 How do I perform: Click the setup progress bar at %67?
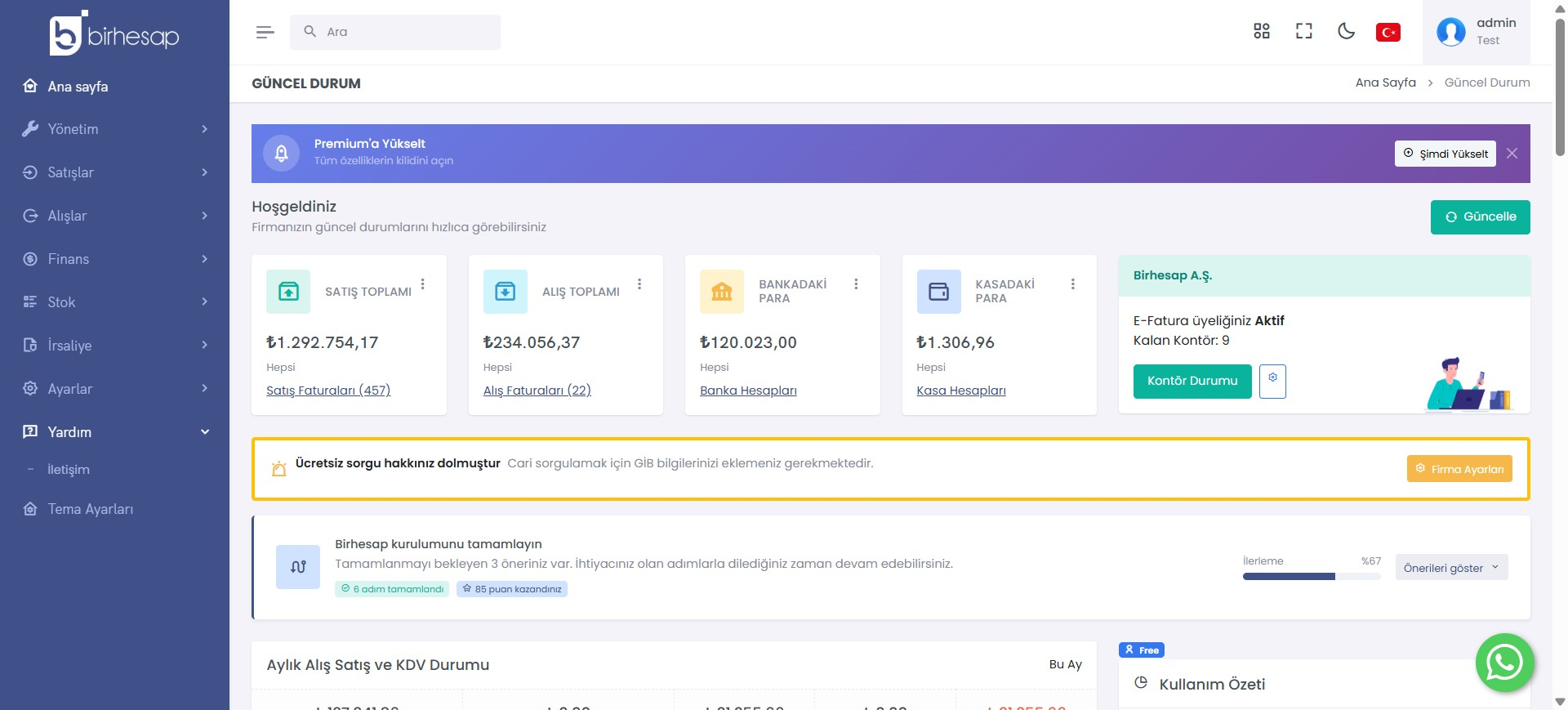click(x=1312, y=577)
